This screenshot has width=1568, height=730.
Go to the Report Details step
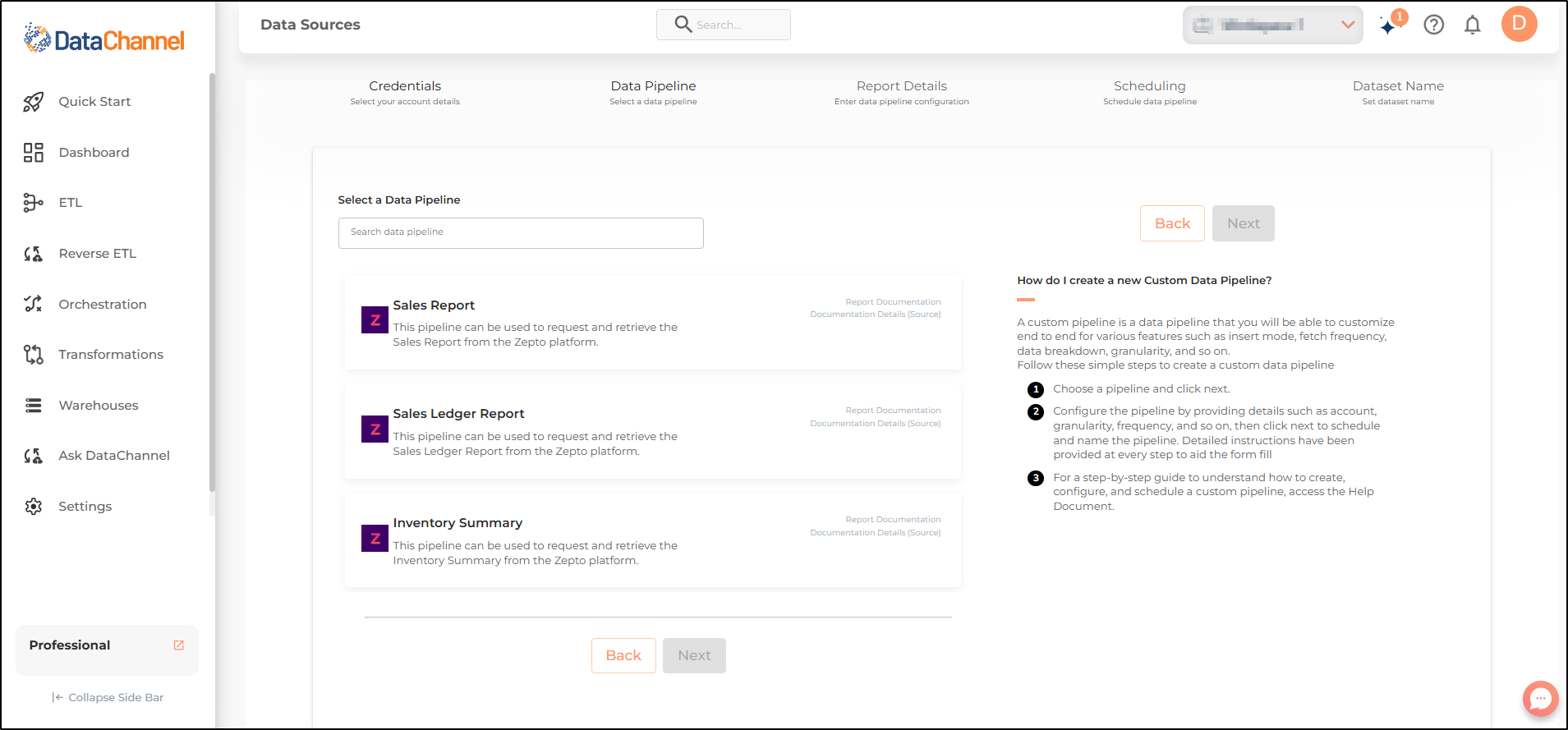[902, 93]
